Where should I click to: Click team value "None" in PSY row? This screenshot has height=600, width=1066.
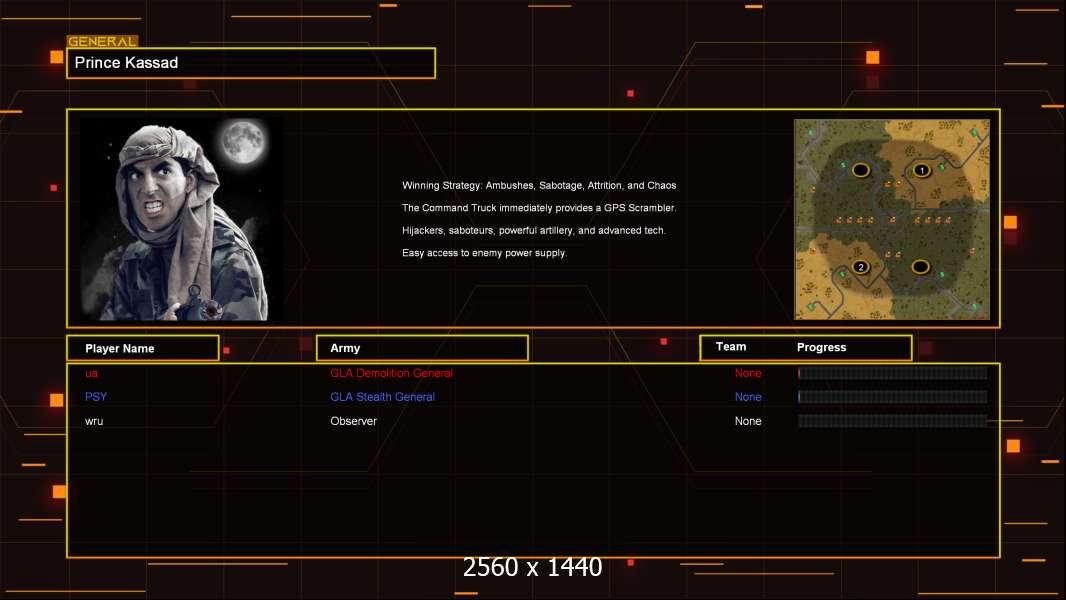(x=748, y=397)
